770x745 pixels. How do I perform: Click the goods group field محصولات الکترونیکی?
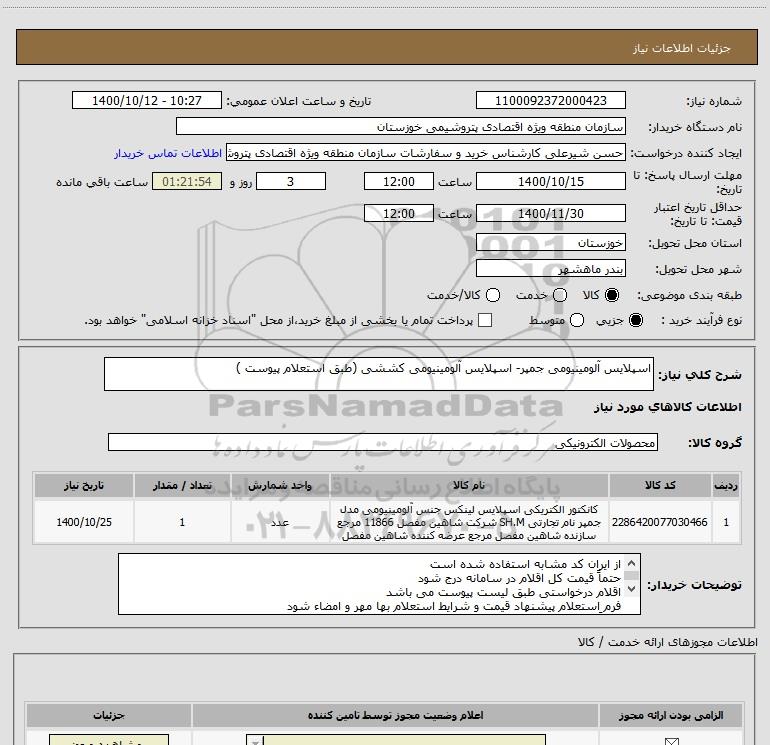click(383, 442)
